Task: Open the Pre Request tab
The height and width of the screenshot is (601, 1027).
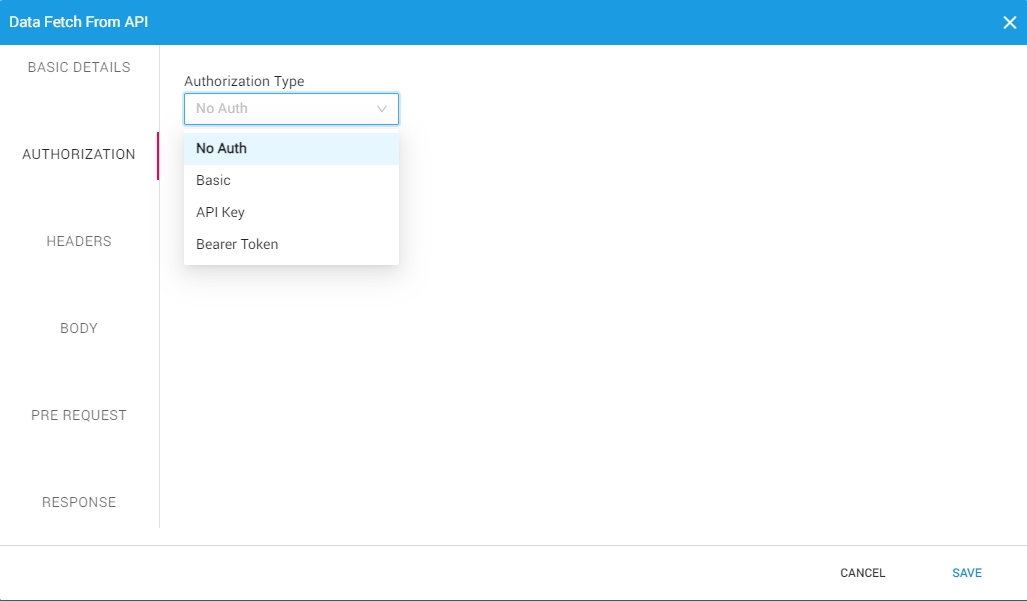Action: click(79, 416)
